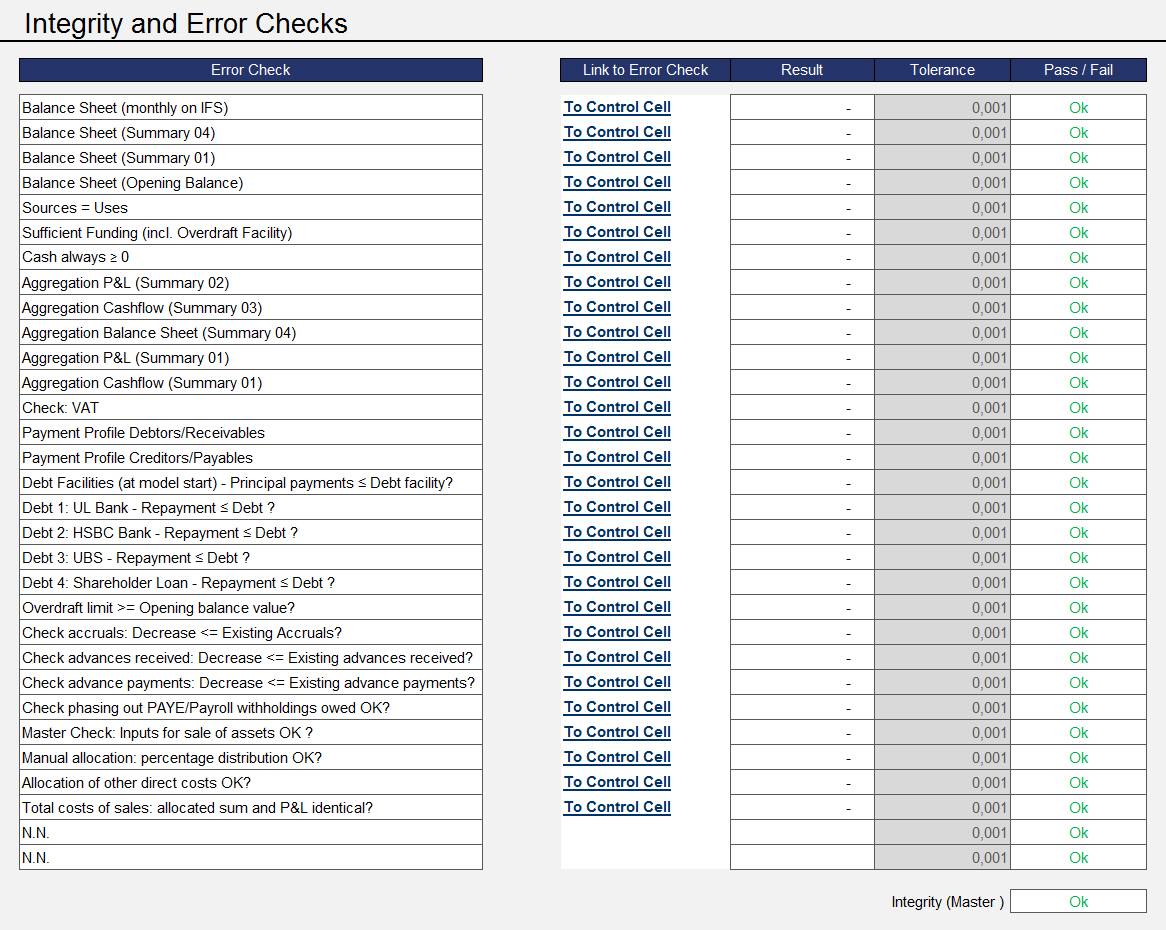The width and height of the screenshot is (1166, 930).
Task: Follow To Control Cell link beside Sources = Uses
Action: coord(617,207)
